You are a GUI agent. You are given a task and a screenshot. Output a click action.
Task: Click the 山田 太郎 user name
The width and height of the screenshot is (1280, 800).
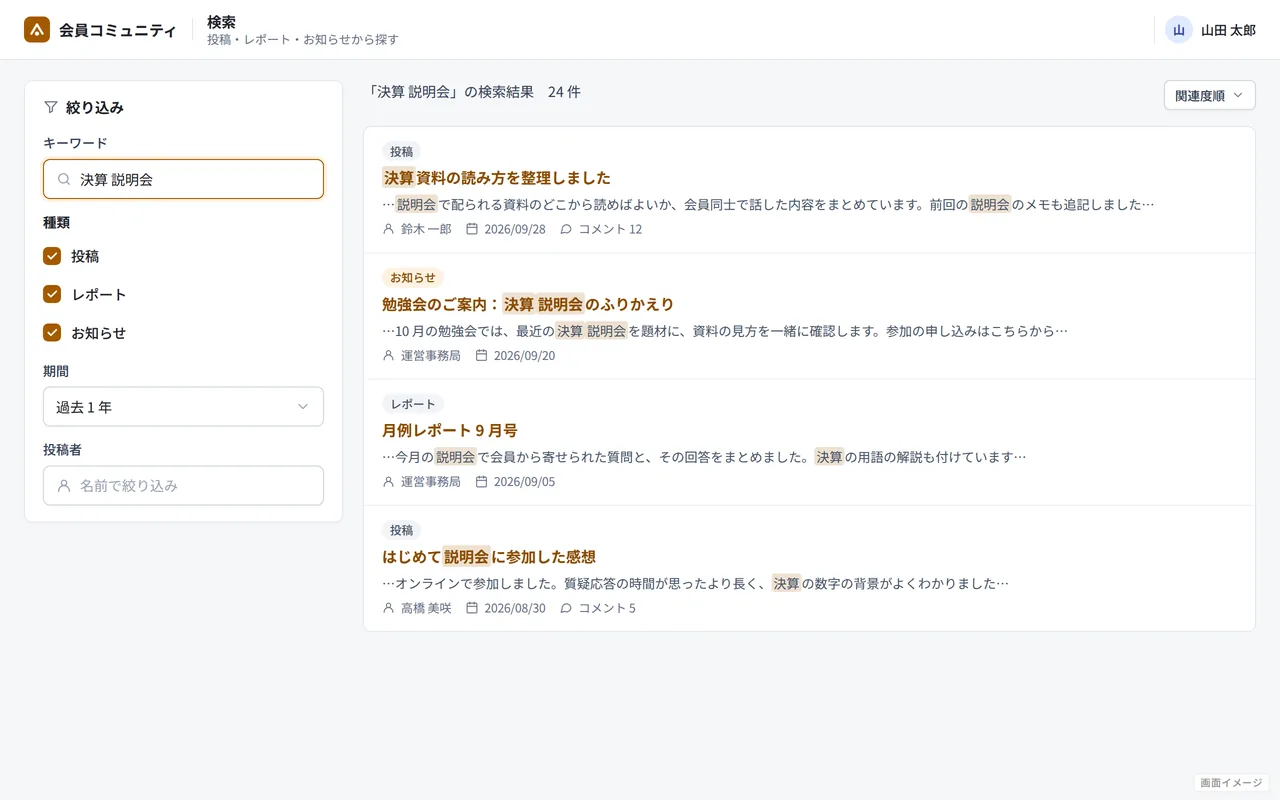coord(1228,30)
